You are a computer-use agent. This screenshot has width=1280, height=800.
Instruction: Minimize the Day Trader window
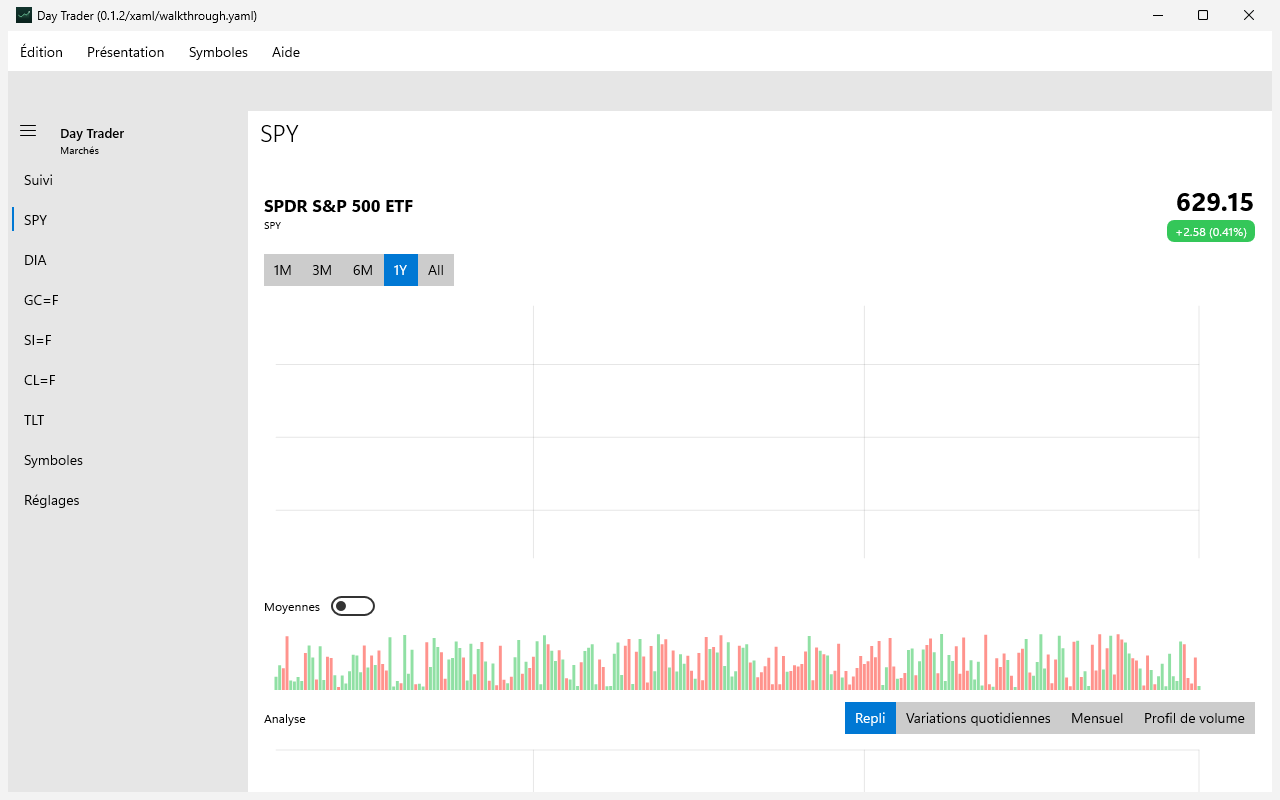point(1158,16)
